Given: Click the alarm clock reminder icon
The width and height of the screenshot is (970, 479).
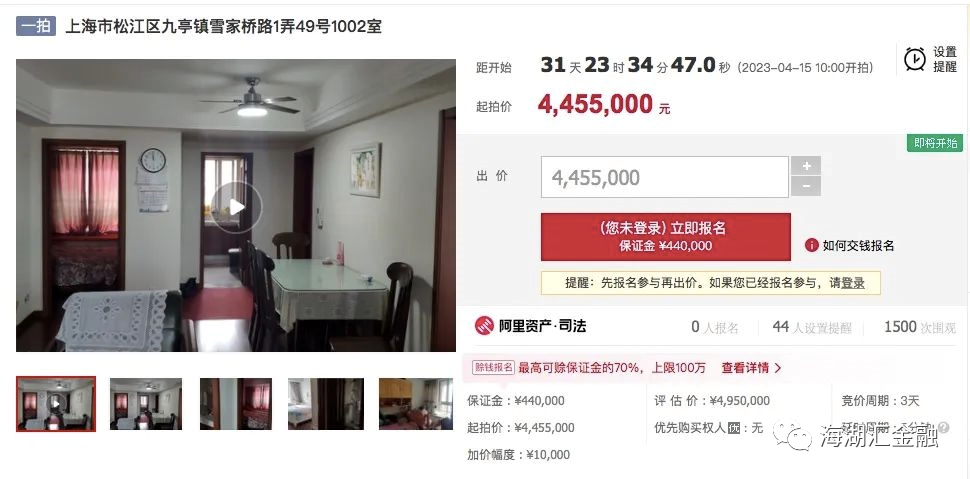Looking at the screenshot, I should tap(915, 59).
